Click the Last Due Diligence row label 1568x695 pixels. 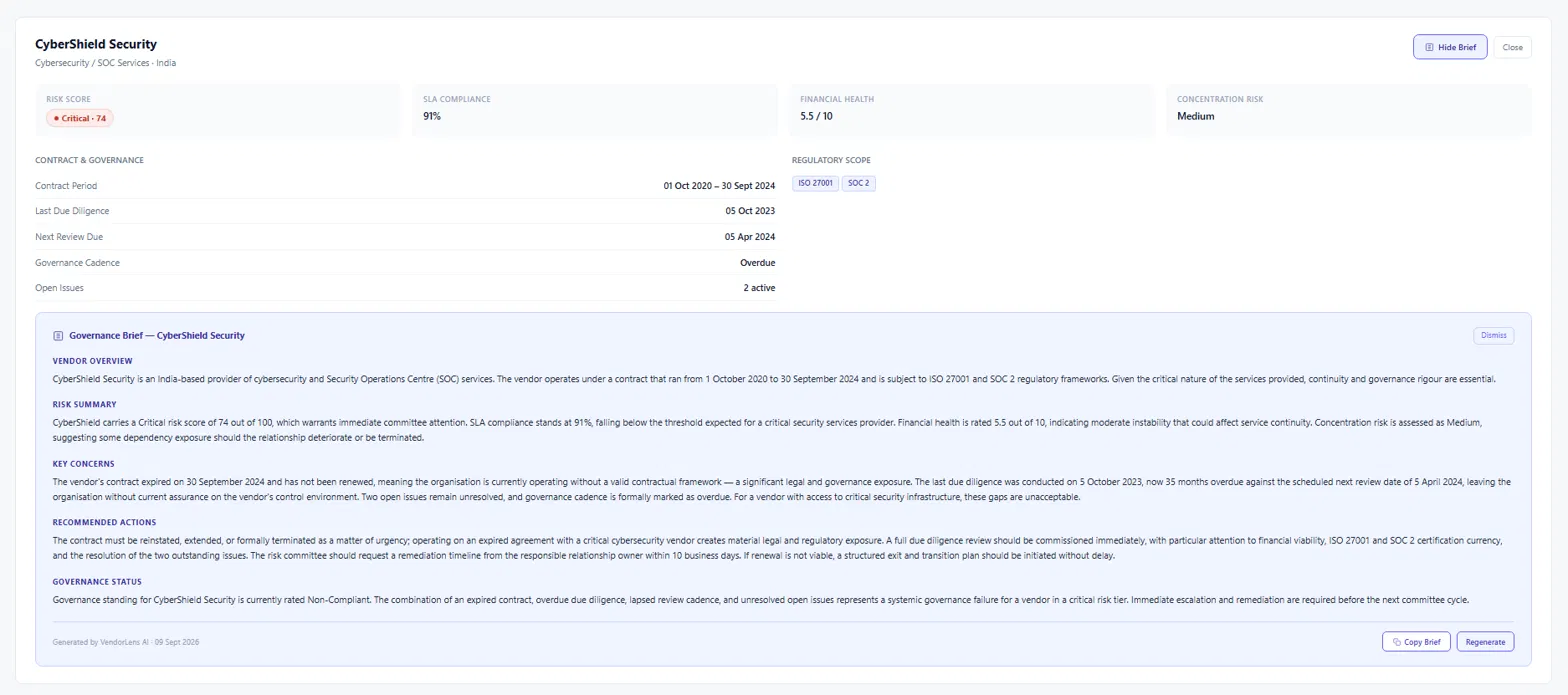click(x=72, y=211)
